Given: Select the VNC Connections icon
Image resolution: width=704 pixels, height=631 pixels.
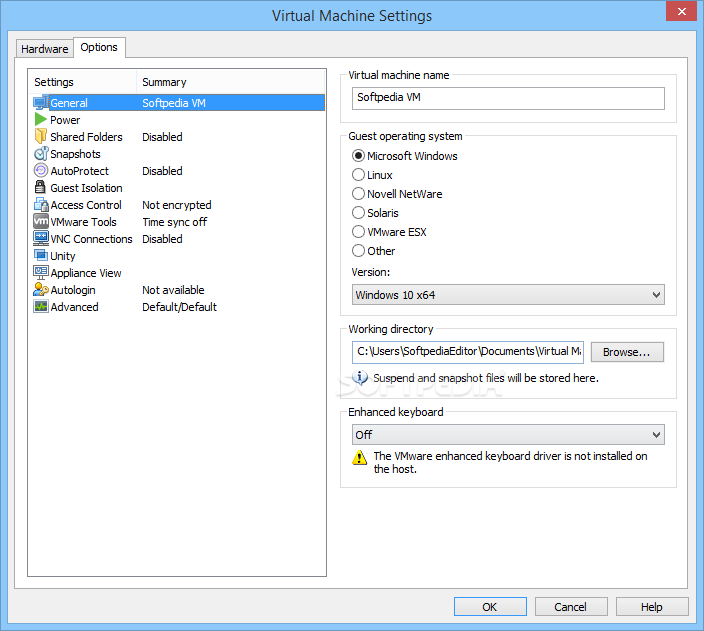Looking at the screenshot, I should click(41, 238).
